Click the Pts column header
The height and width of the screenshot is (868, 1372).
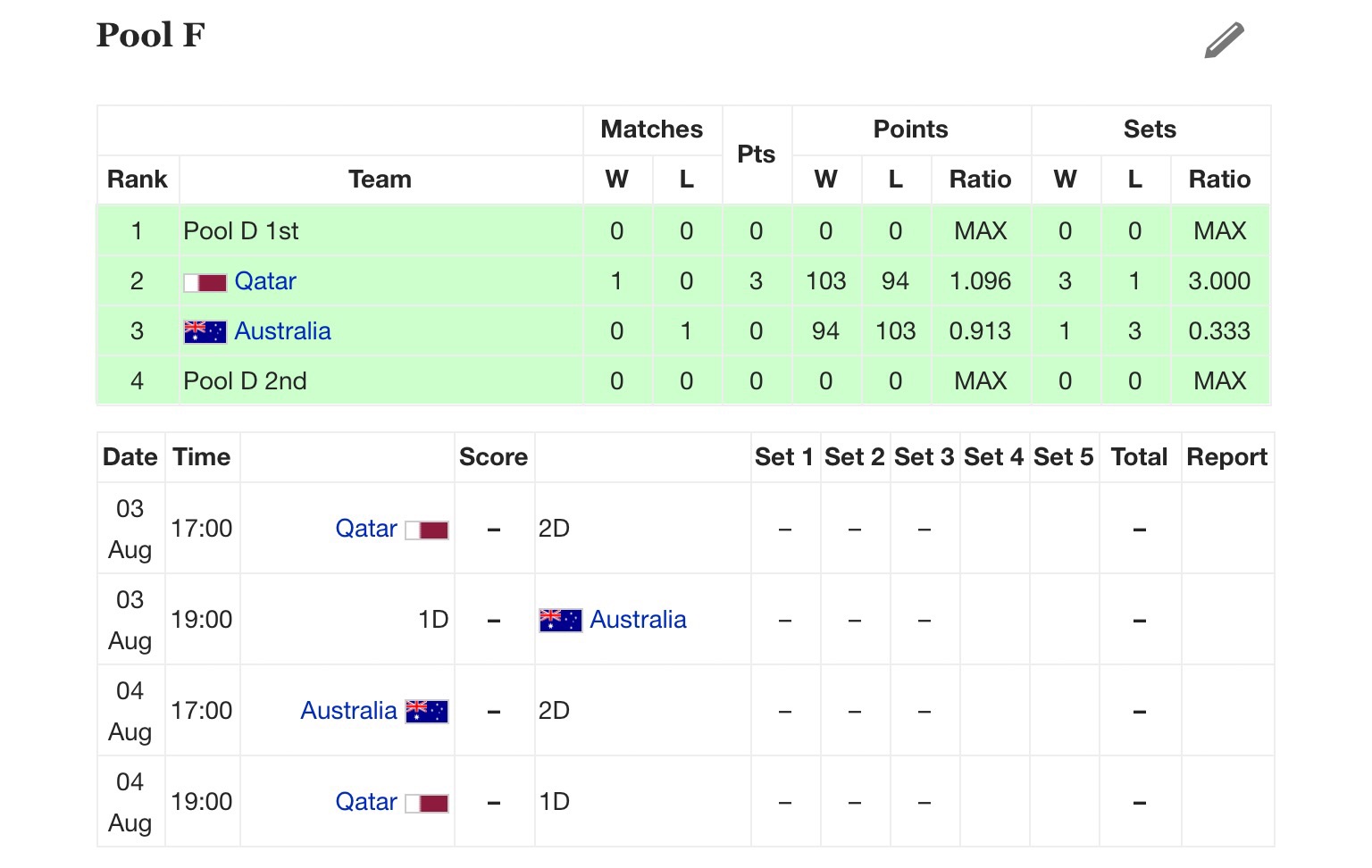click(x=757, y=154)
